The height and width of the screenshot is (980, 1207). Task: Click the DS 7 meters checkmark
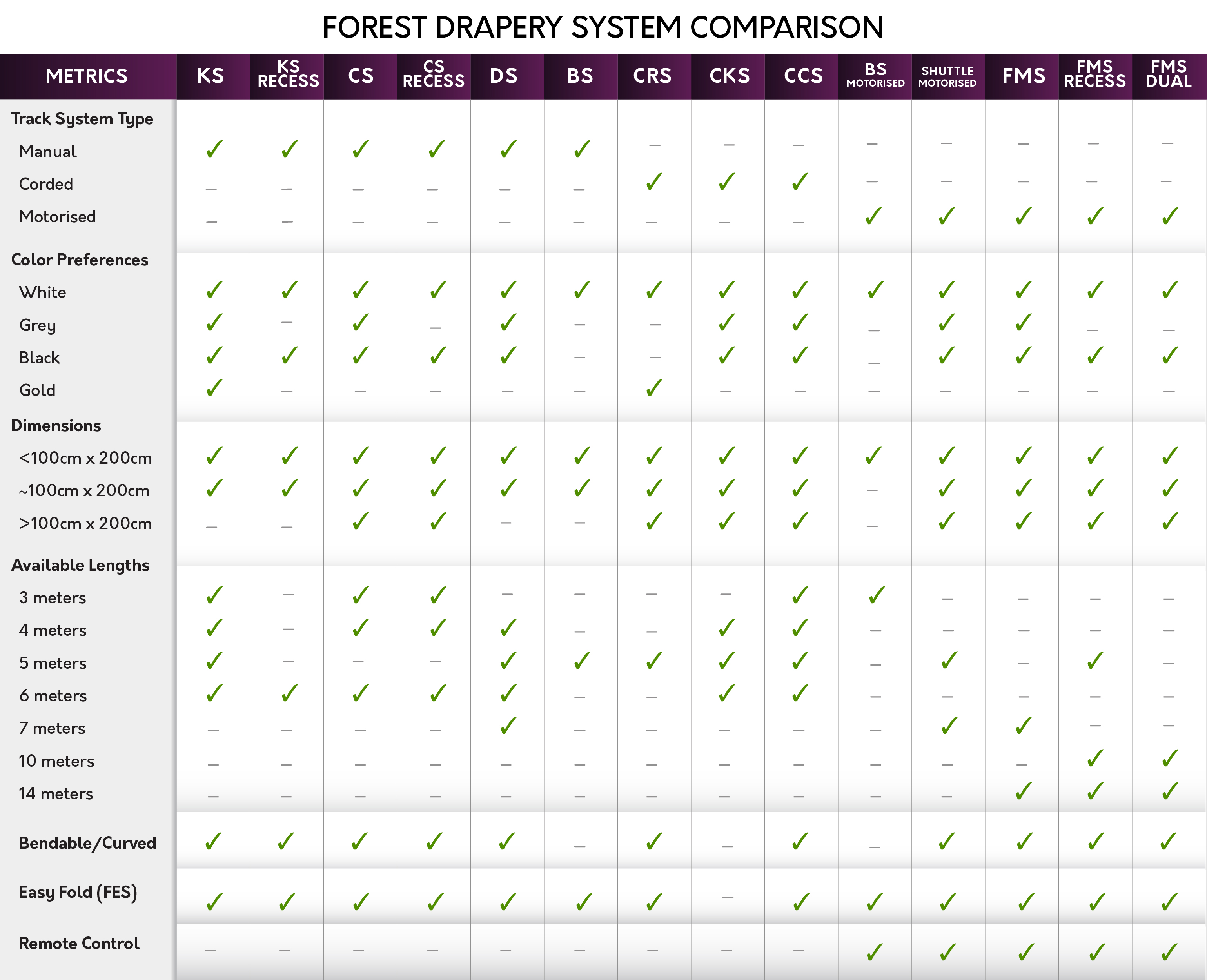508,726
